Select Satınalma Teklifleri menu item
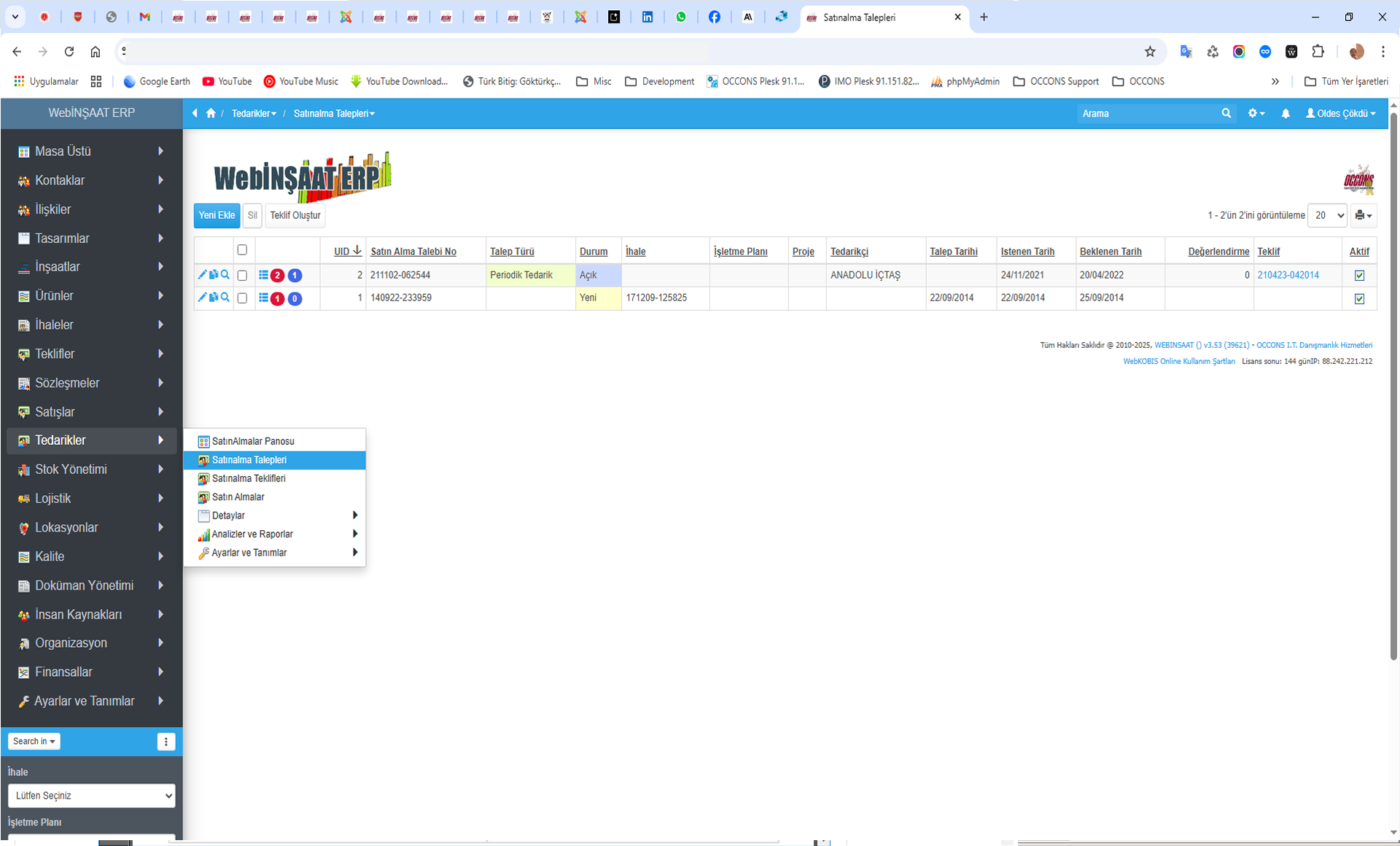The height and width of the screenshot is (846, 1400). coord(274,478)
